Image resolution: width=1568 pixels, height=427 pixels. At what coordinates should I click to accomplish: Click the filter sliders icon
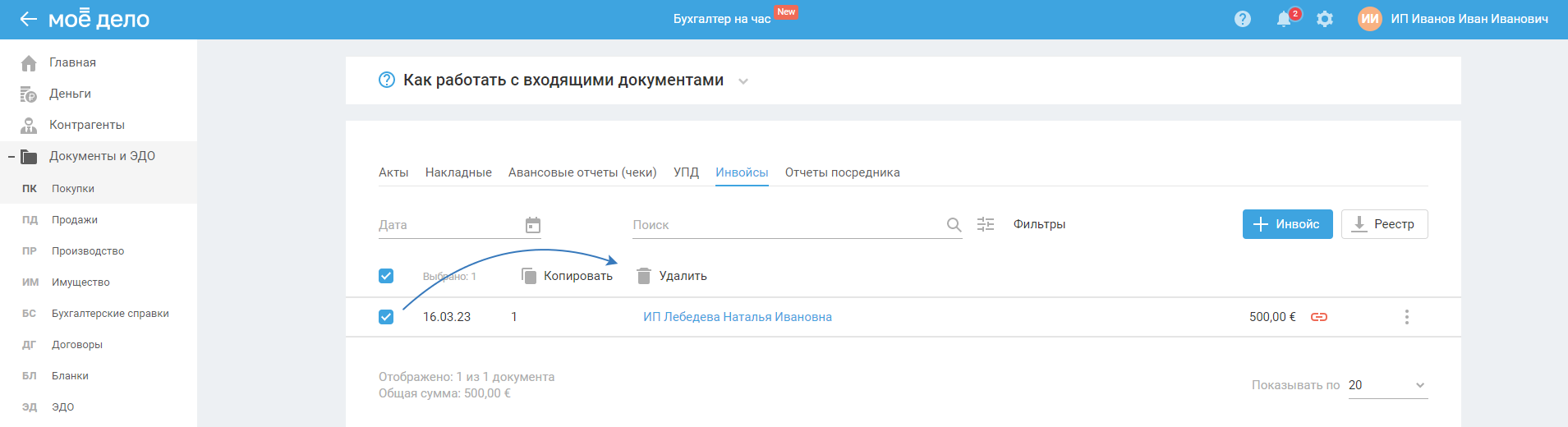tap(986, 224)
